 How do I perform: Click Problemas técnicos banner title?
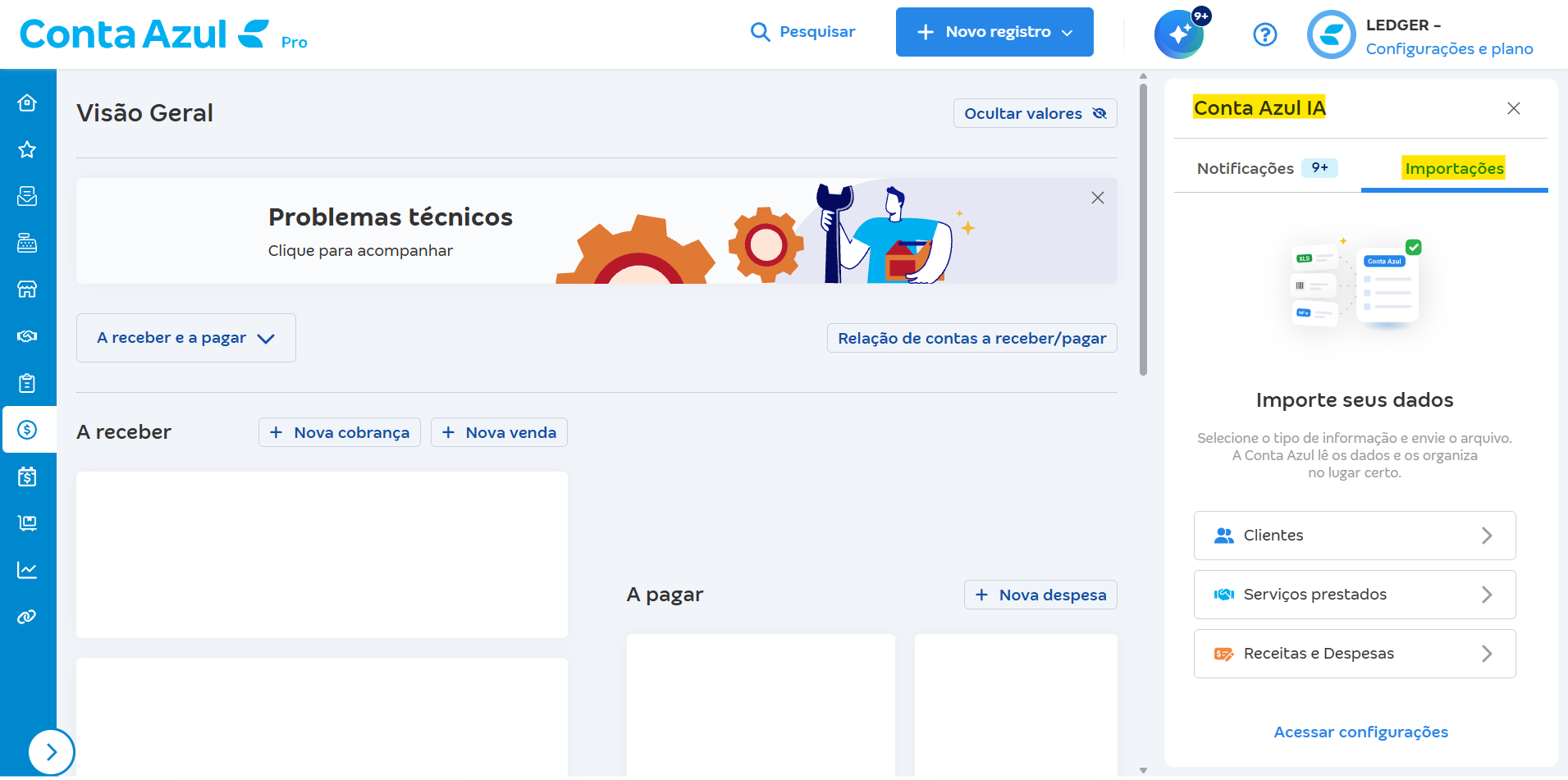[391, 217]
